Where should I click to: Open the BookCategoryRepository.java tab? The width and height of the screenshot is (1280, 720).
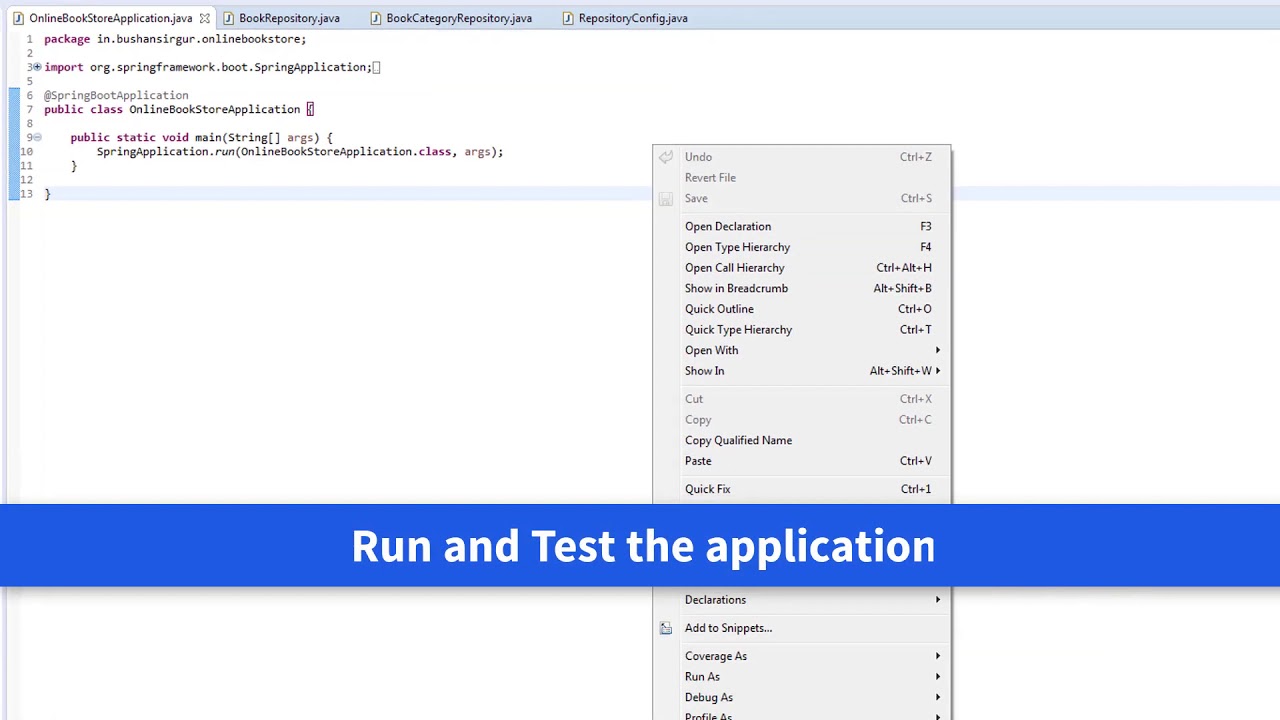(459, 18)
